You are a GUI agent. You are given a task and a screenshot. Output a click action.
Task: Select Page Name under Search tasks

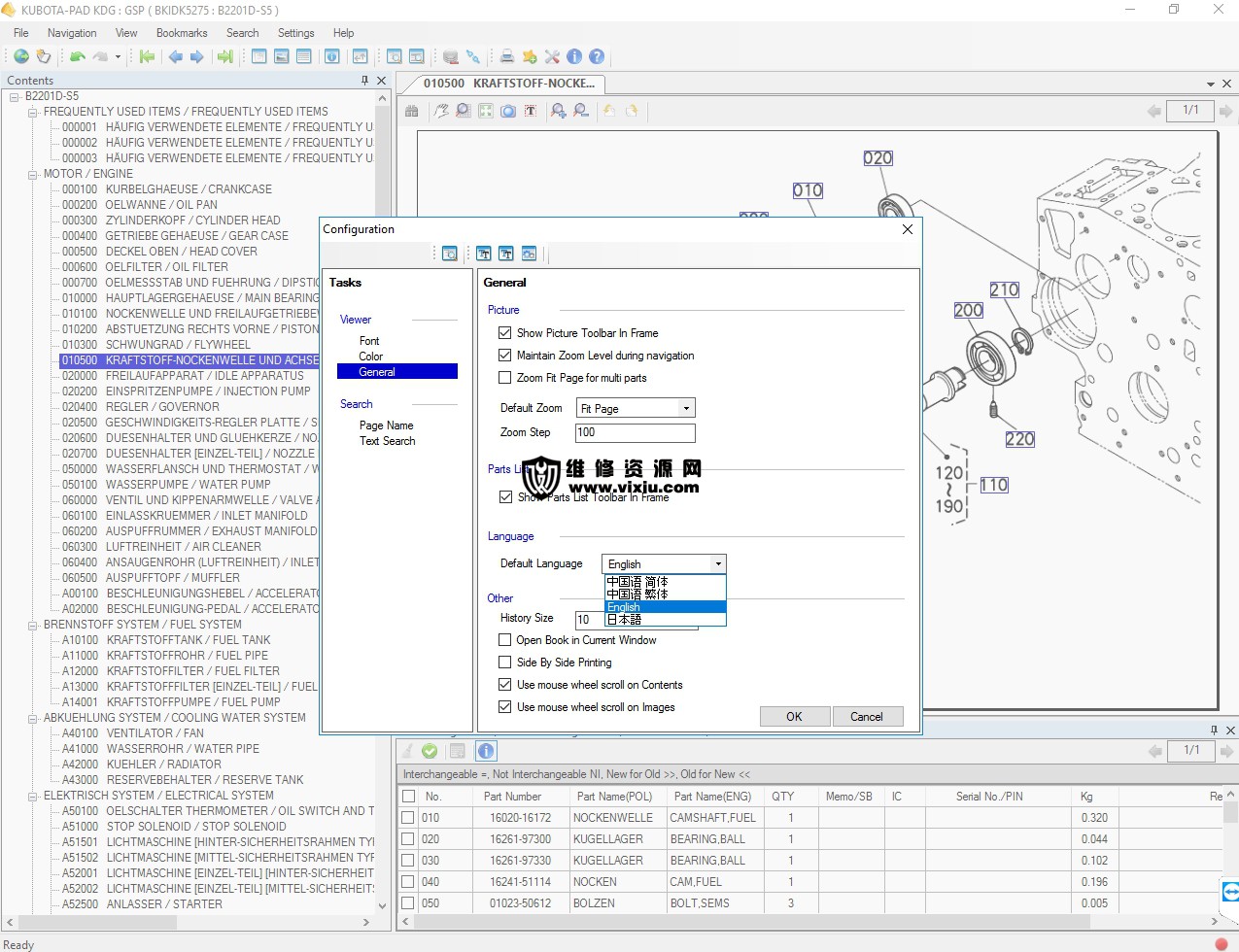[x=386, y=425]
